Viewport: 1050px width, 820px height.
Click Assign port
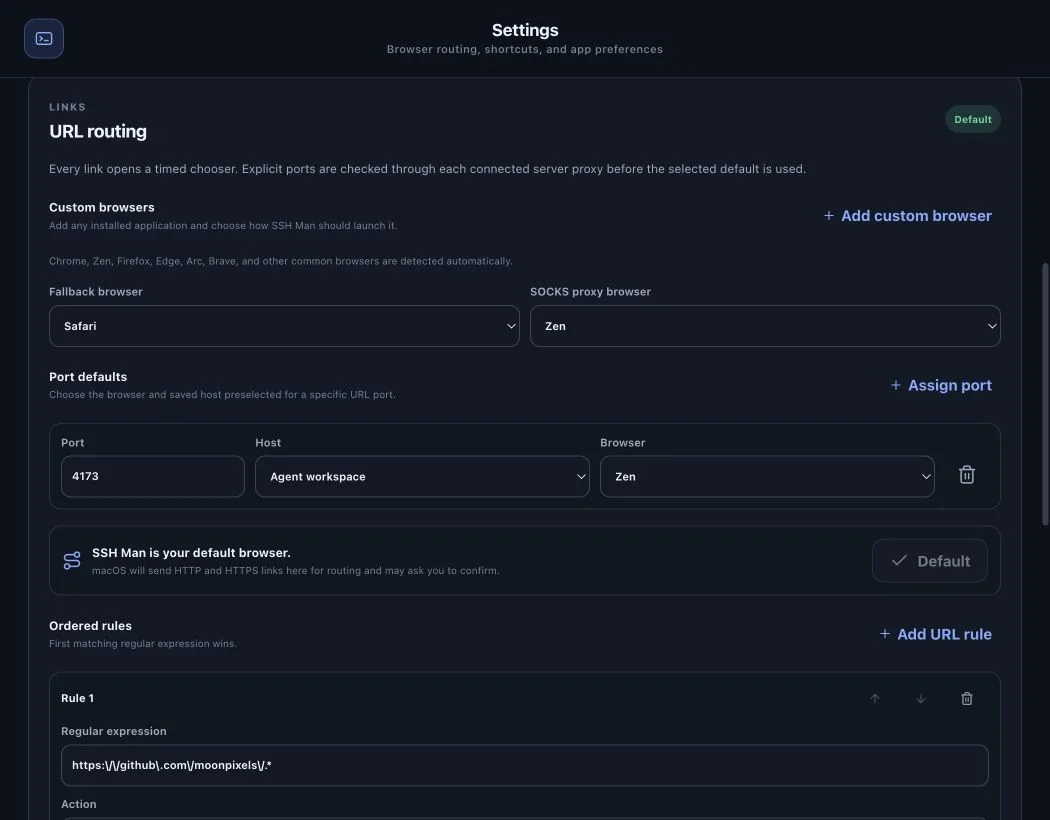click(x=941, y=385)
